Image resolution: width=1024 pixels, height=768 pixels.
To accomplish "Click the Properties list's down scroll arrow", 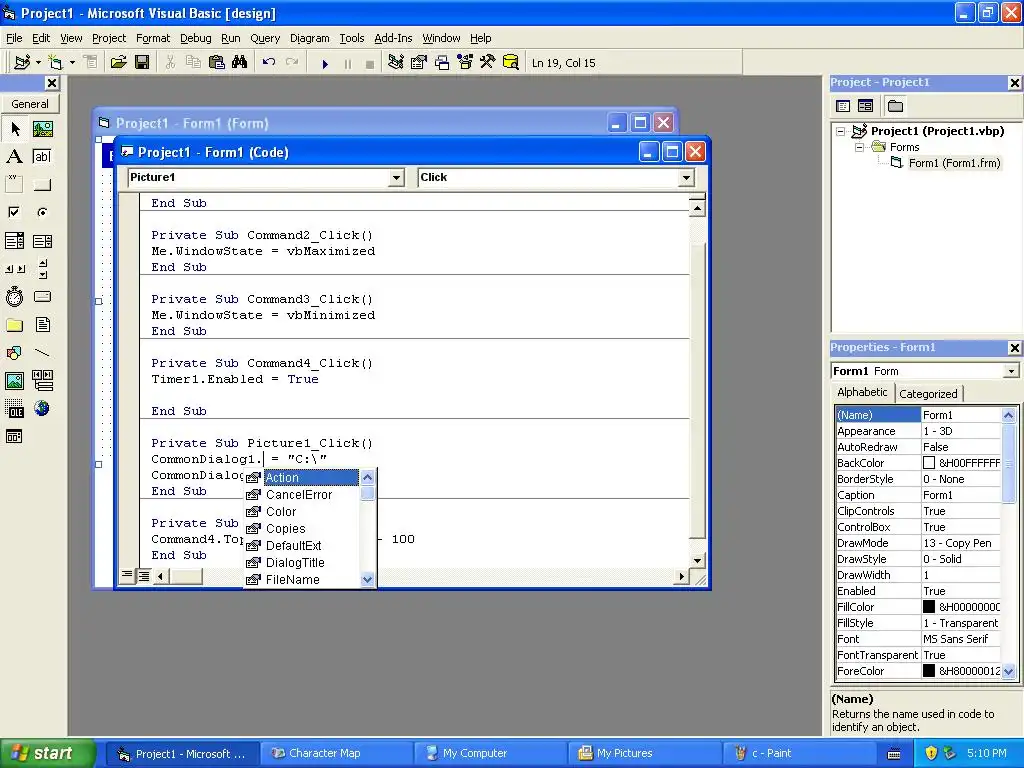I will click(x=1008, y=671).
